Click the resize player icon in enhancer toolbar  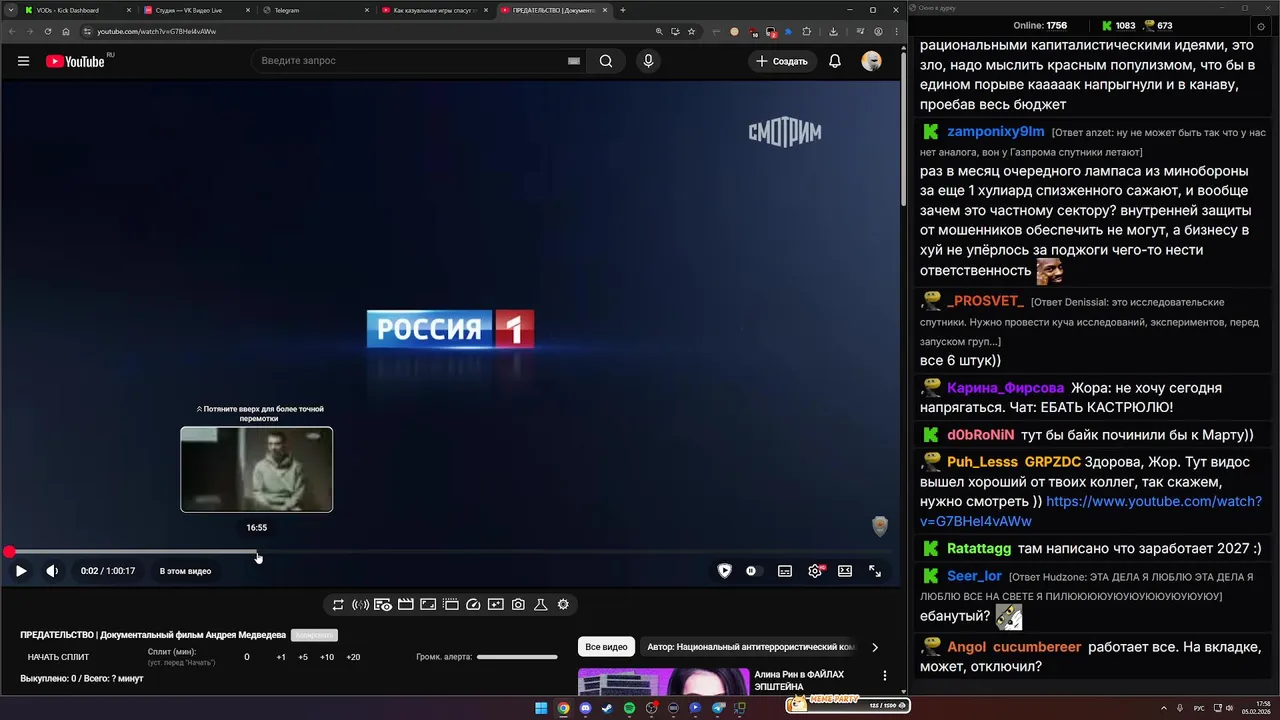coord(428,604)
